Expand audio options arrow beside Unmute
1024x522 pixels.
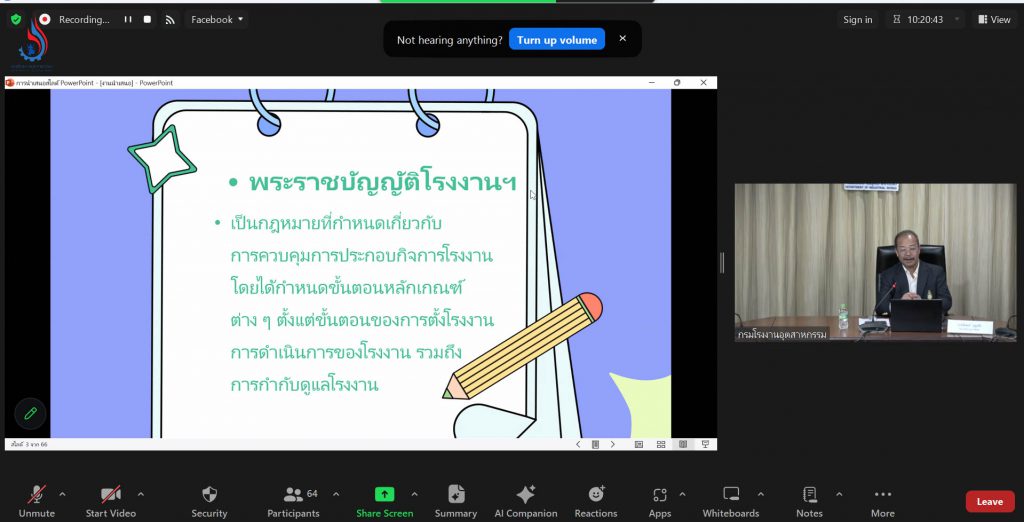click(63, 495)
